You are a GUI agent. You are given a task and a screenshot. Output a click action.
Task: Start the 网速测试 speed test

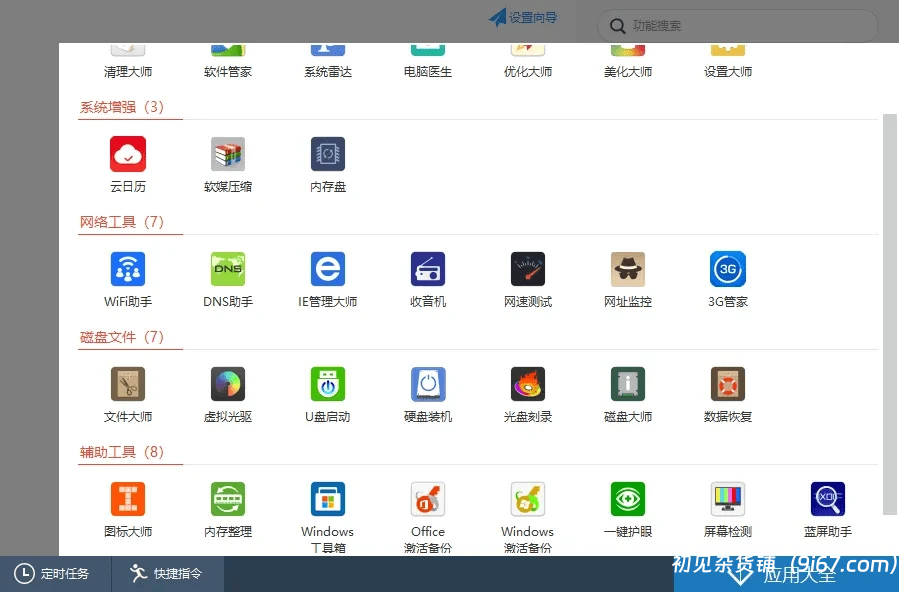[x=527, y=278]
